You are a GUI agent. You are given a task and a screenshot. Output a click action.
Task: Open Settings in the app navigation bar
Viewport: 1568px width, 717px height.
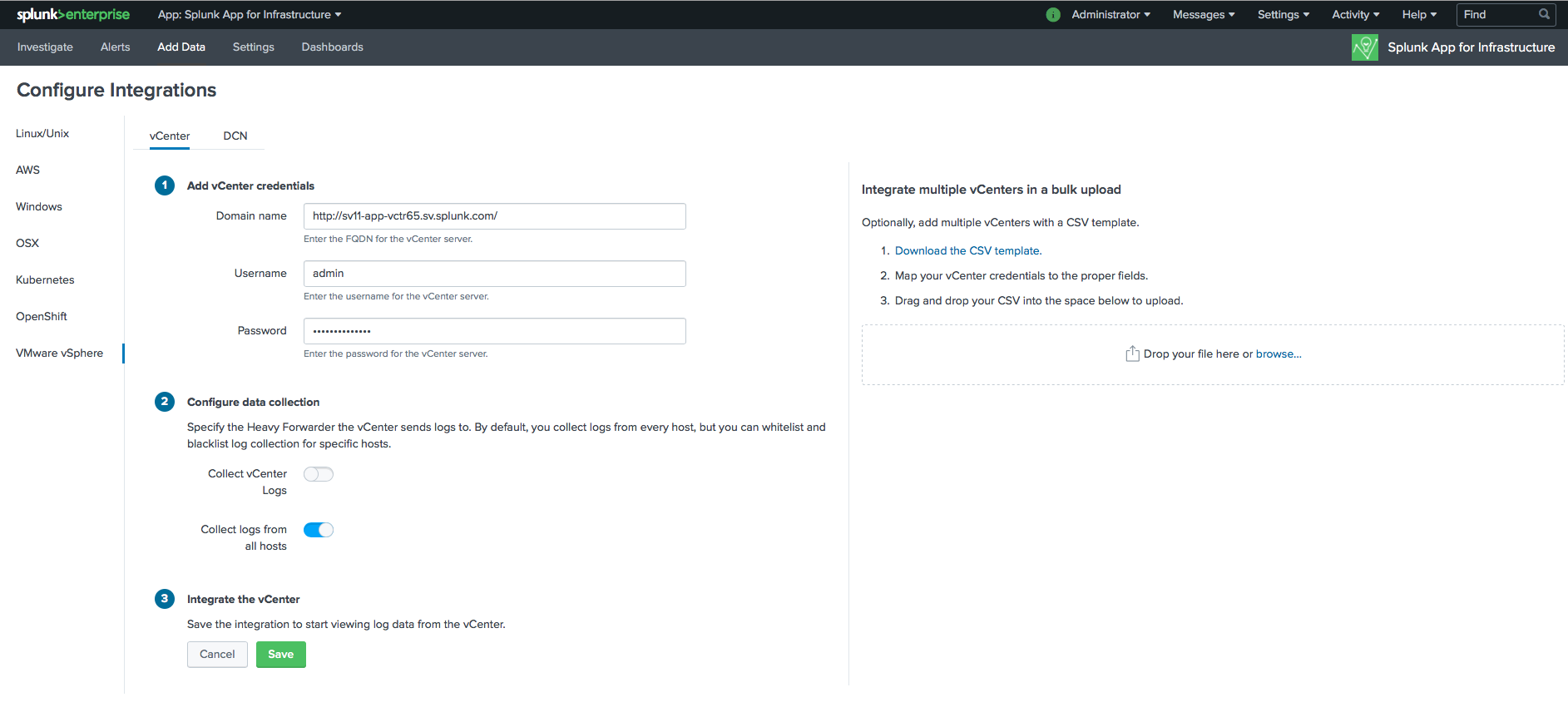click(x=253, y=47)
